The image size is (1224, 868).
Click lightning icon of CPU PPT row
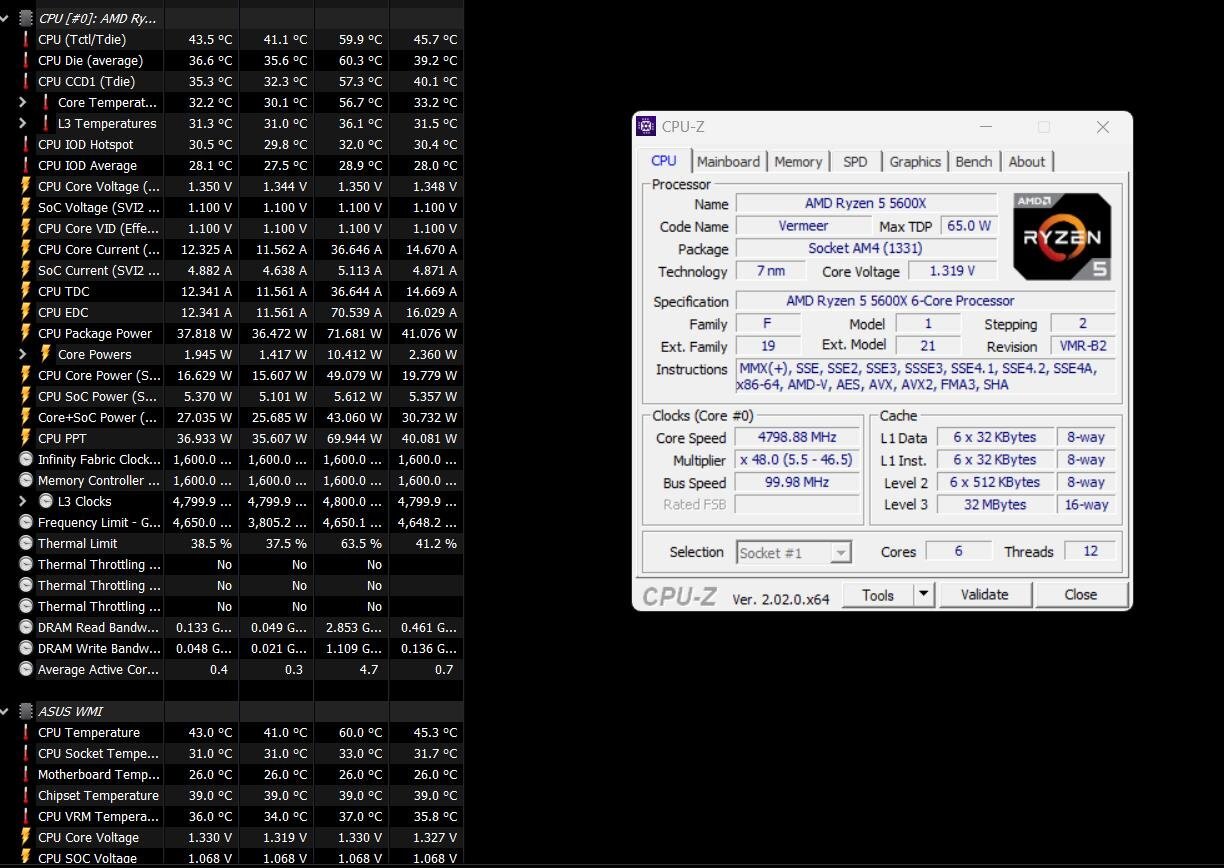pyautogui.click(x=26, y=438)
